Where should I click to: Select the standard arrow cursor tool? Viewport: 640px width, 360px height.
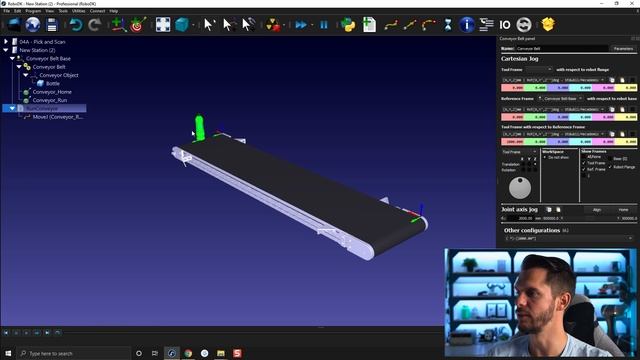[x=209, y=25]
